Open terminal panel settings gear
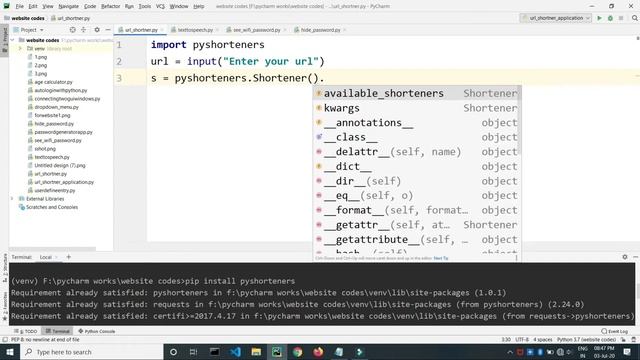Image resolution: width=640 pixels, height=360 pixels. 624,257
